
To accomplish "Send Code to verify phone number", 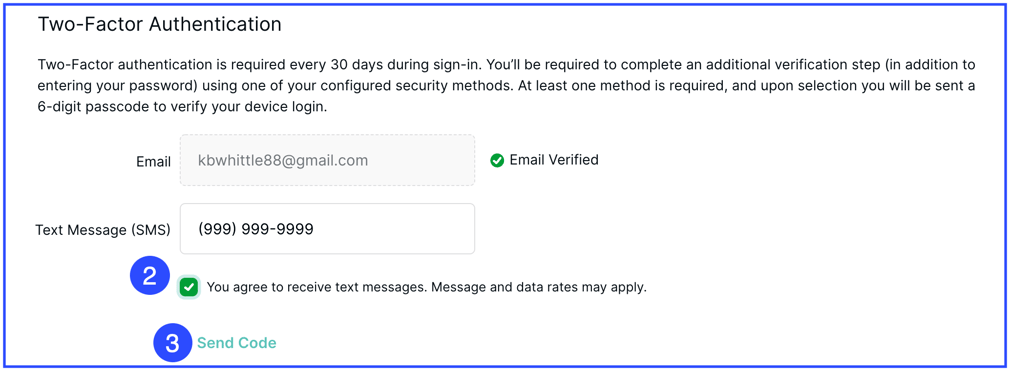I will [237, 343].
